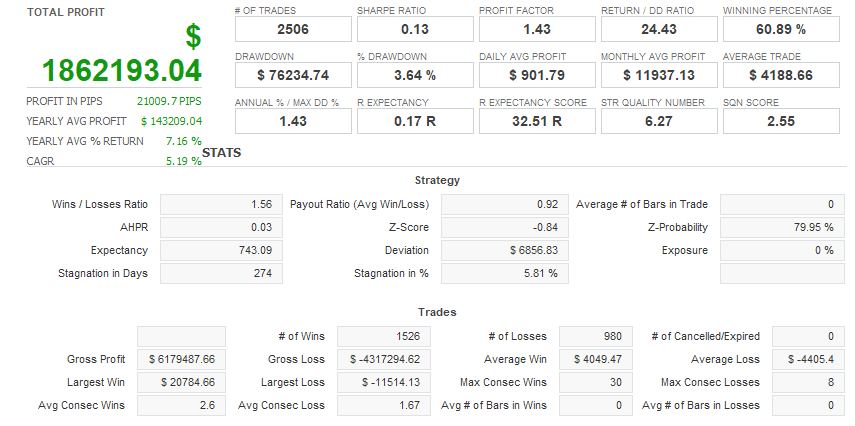The height and width of the screenshot is (426, 855).
Task: Select the Wins / Losses Ratio field
Action: click(215, 204)
